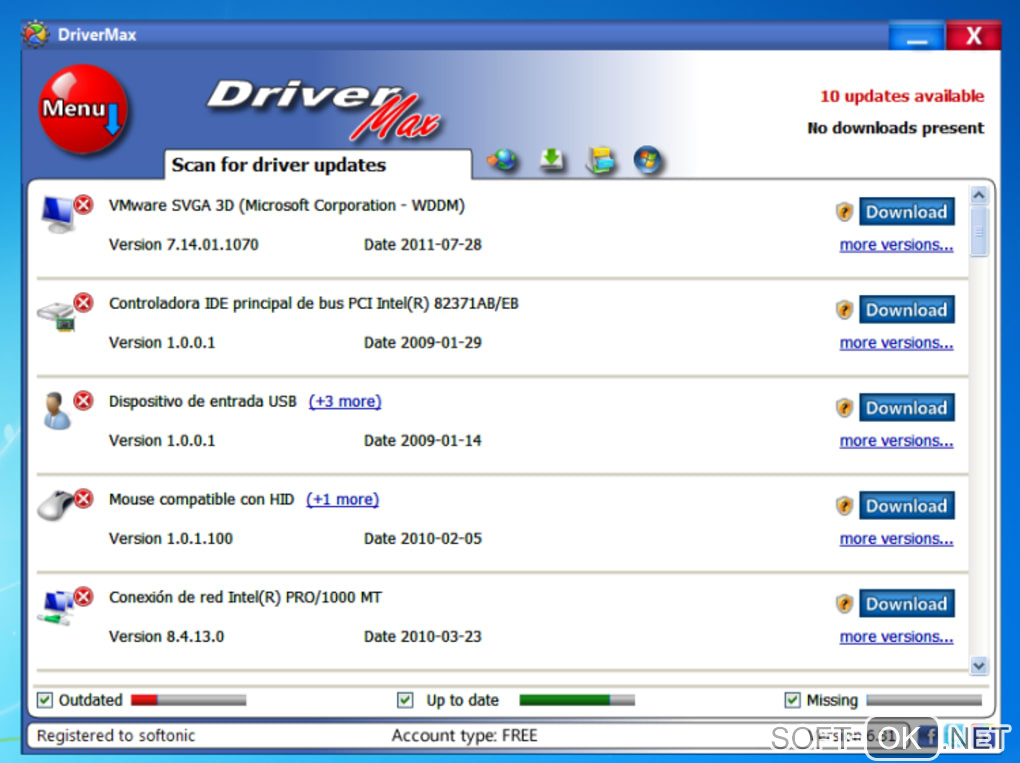The image size is (1020, 763).
Task: Click the shield icon in USB device row
Action: click(844, 408)
